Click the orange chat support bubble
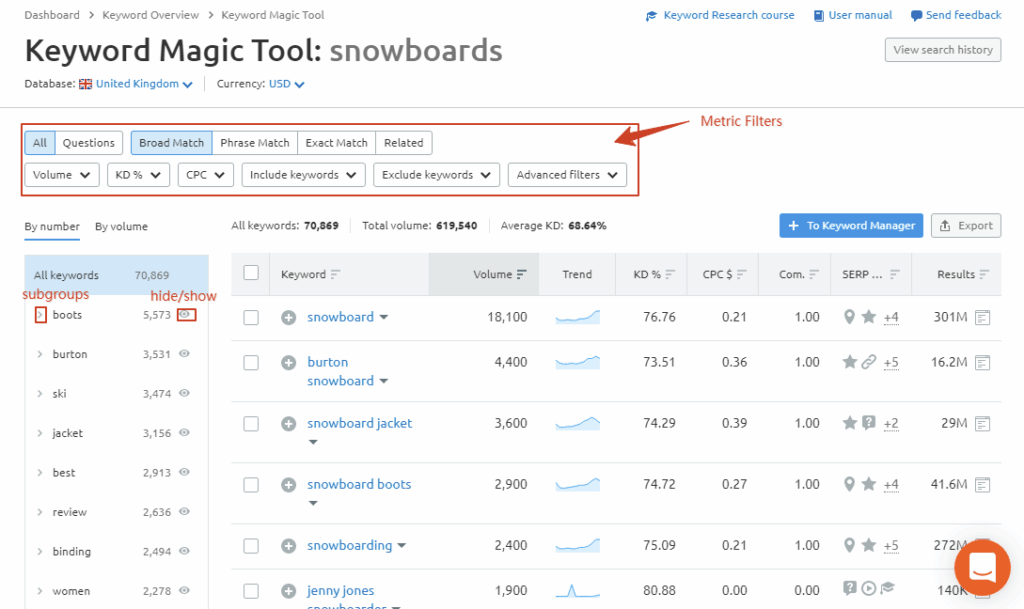 tap(981, 567)
